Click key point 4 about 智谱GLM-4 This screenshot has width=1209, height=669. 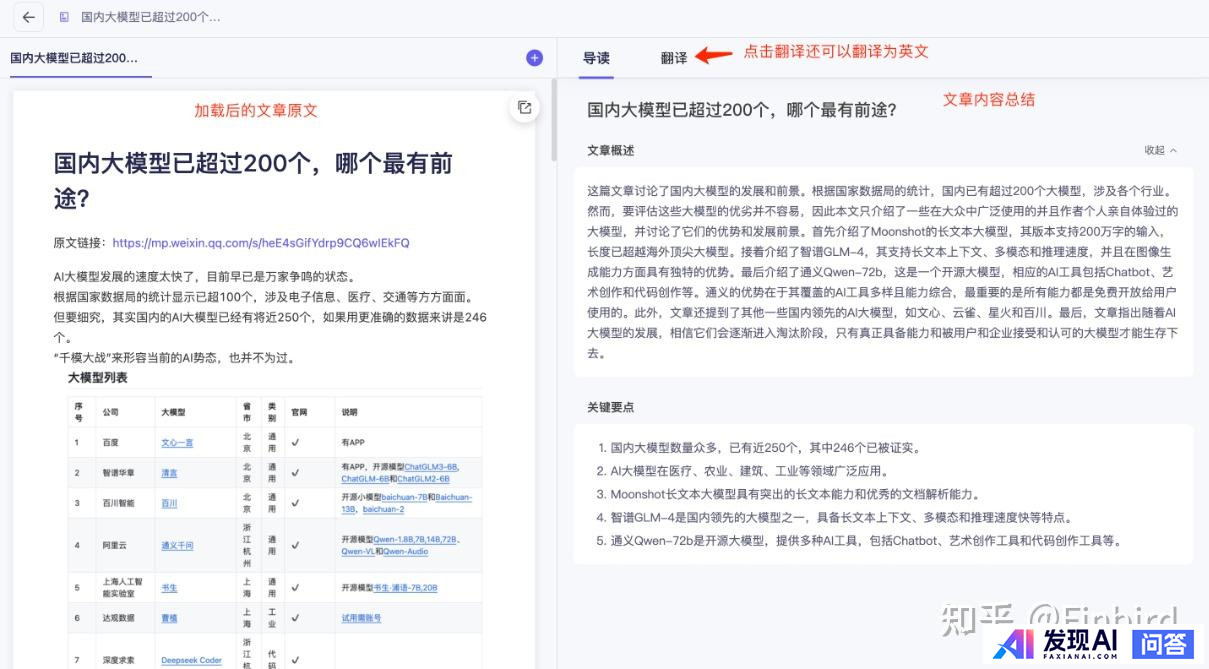coord(835,518)
